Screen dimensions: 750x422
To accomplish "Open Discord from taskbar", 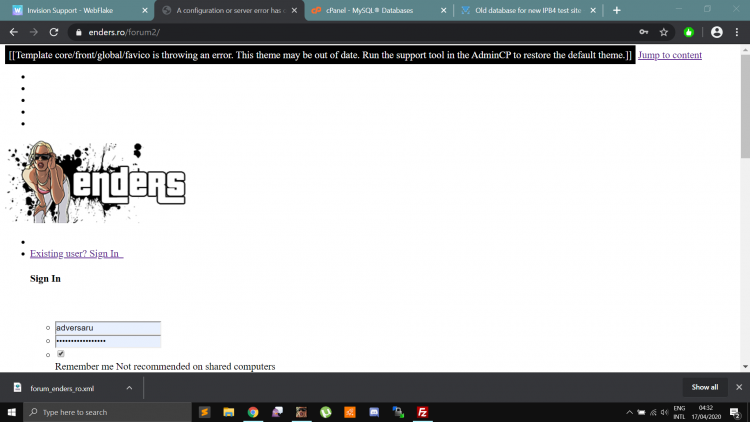I will (374, 412).
